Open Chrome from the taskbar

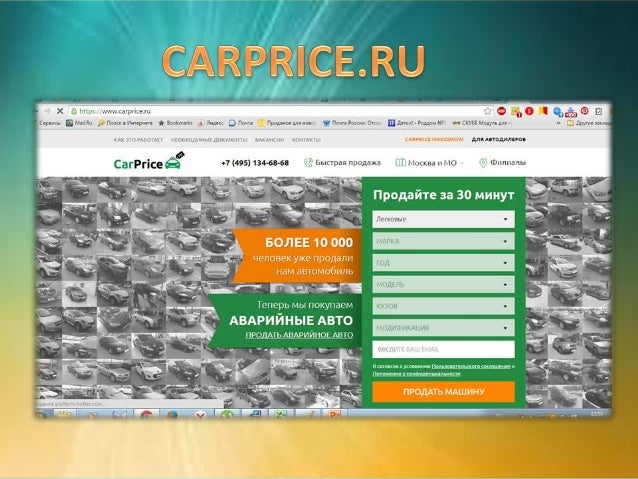click(x=146, y=415)
